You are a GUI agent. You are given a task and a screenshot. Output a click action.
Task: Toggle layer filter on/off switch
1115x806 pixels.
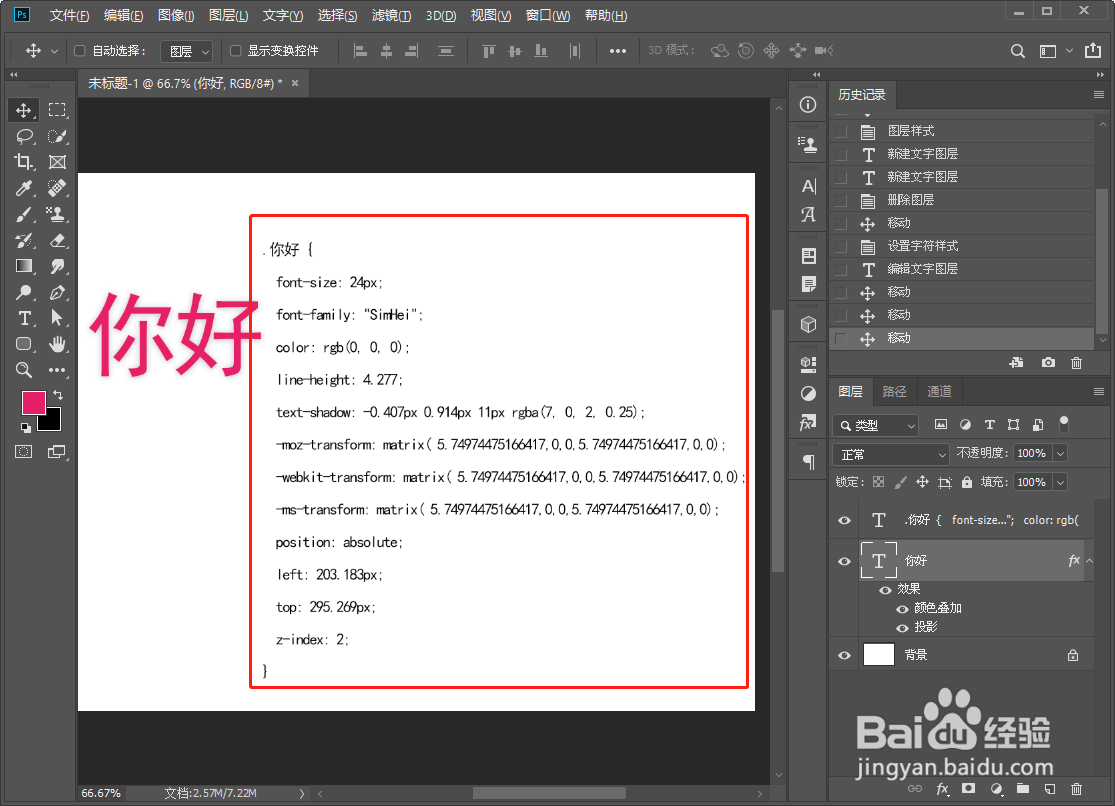point(1064,424)
